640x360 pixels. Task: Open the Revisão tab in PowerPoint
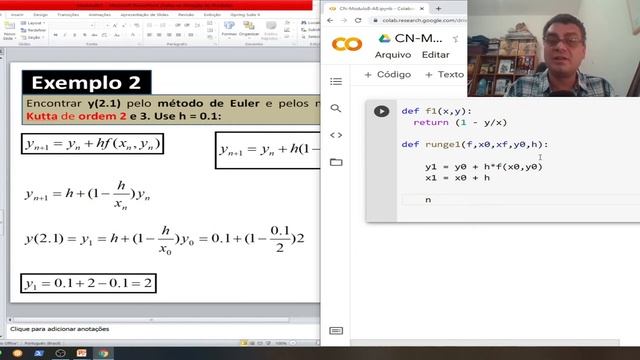[x=186, y=15]
